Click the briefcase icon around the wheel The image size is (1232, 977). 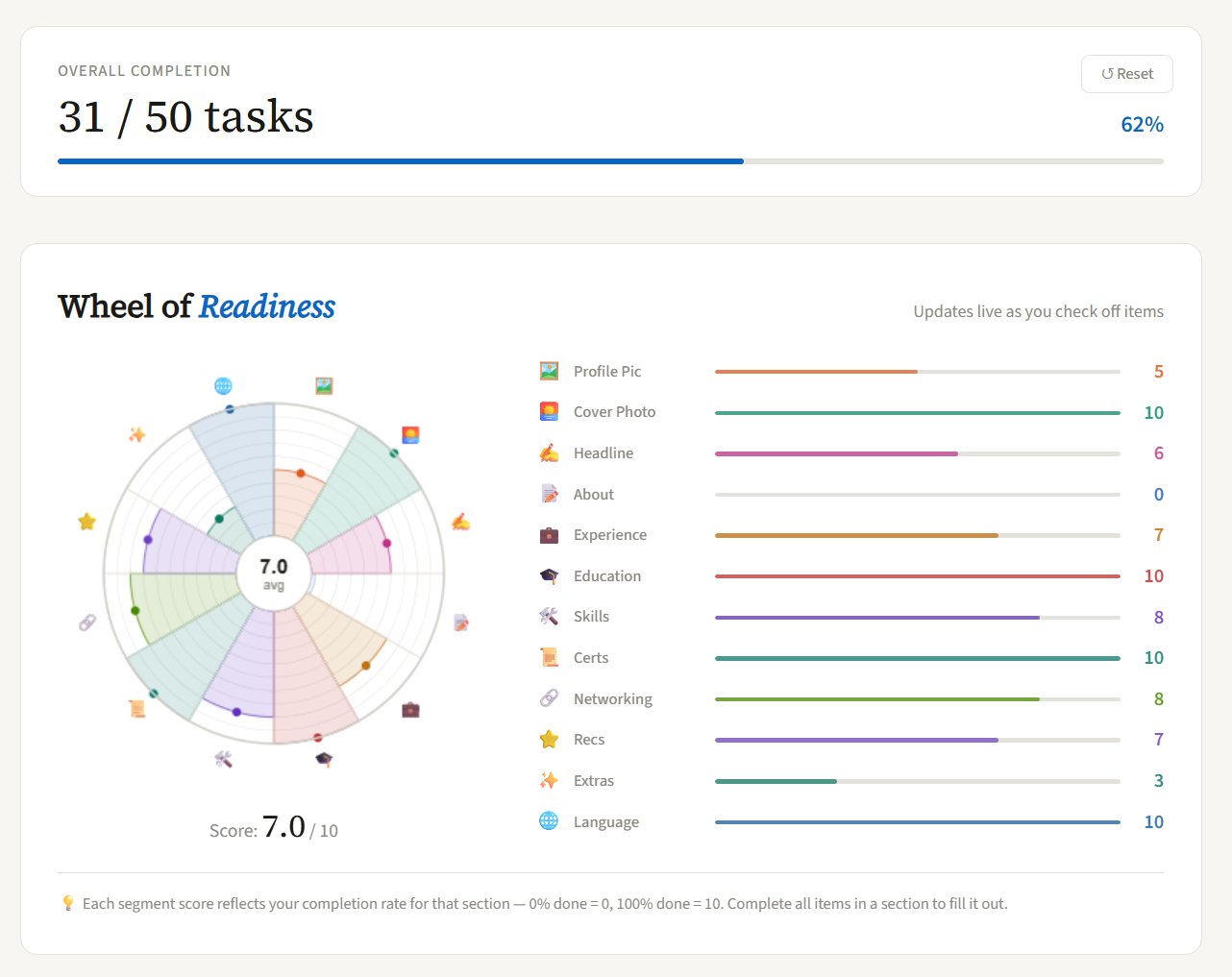pos(410,710)
